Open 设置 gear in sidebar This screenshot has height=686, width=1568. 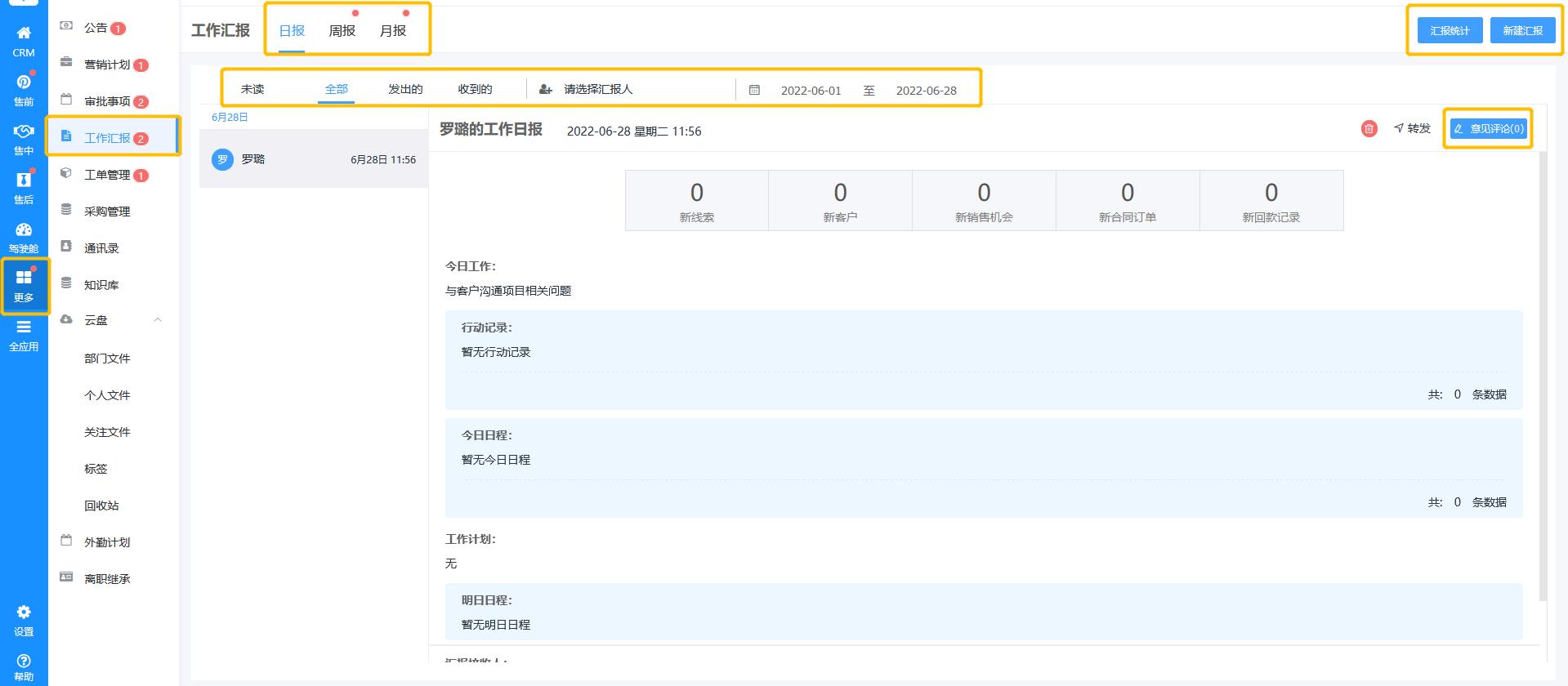(x=24, y=621)
